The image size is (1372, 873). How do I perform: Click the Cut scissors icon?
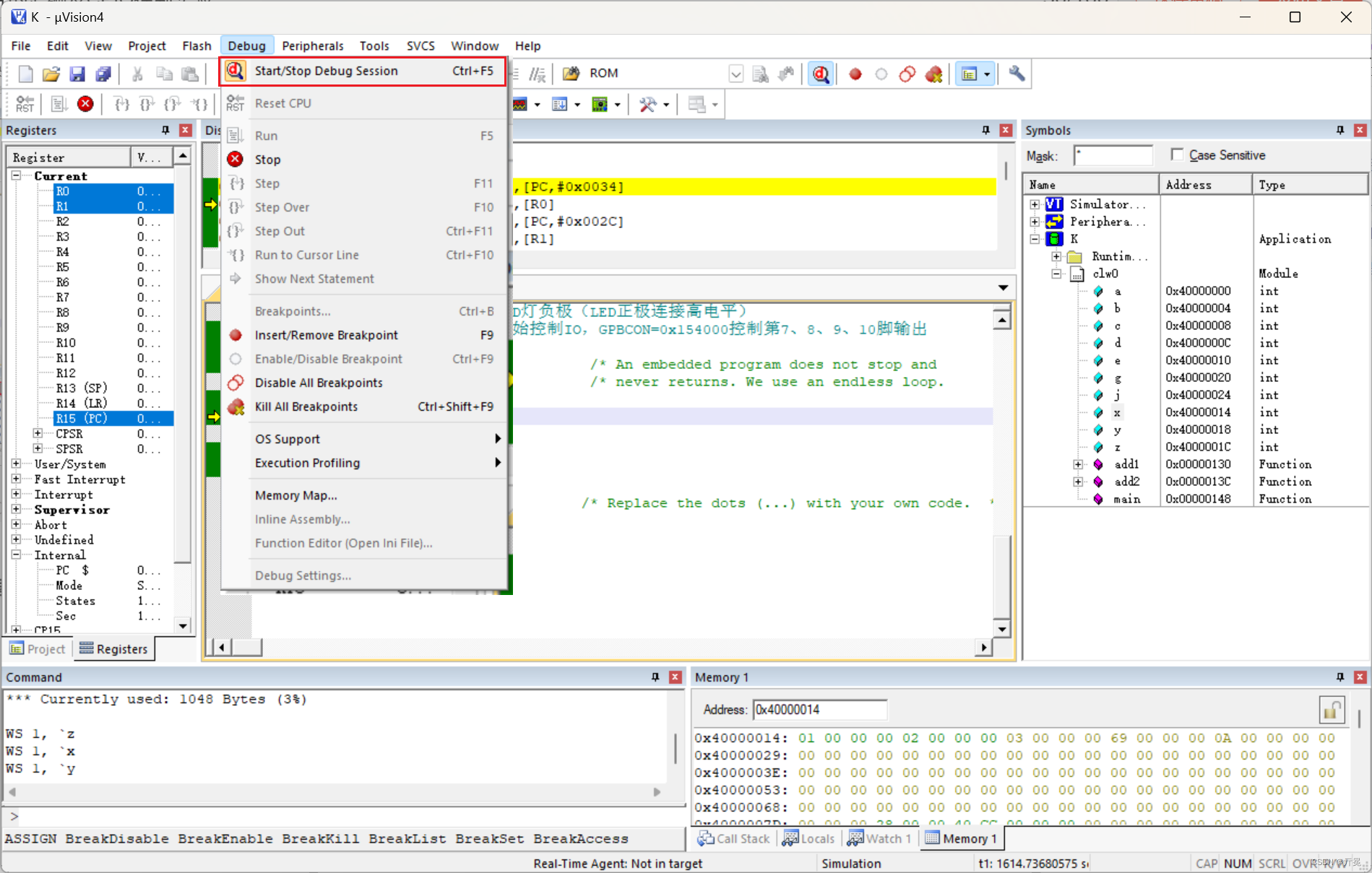tap(137, 74)
